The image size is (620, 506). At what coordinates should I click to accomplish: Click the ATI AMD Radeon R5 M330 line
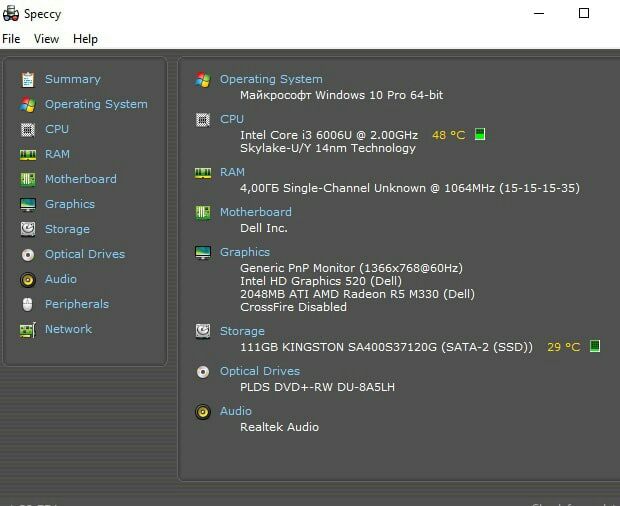tap(357, 294)
